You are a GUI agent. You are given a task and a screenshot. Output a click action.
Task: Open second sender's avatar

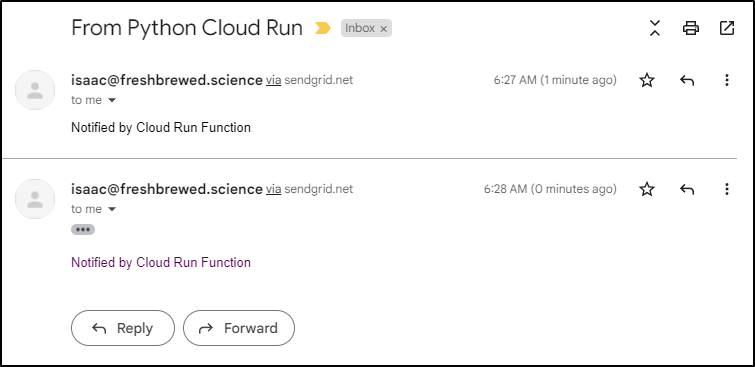tap(35, 199)
